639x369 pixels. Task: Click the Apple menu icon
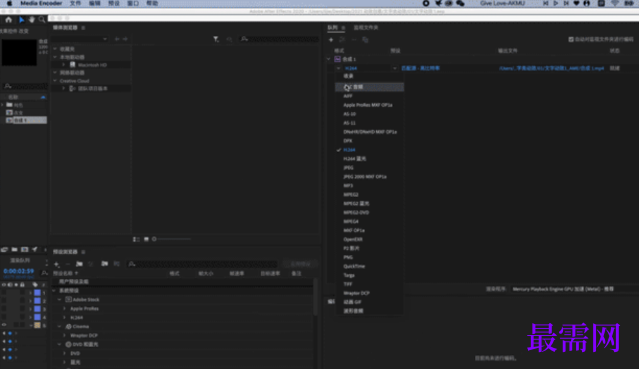tap(9, 3)
